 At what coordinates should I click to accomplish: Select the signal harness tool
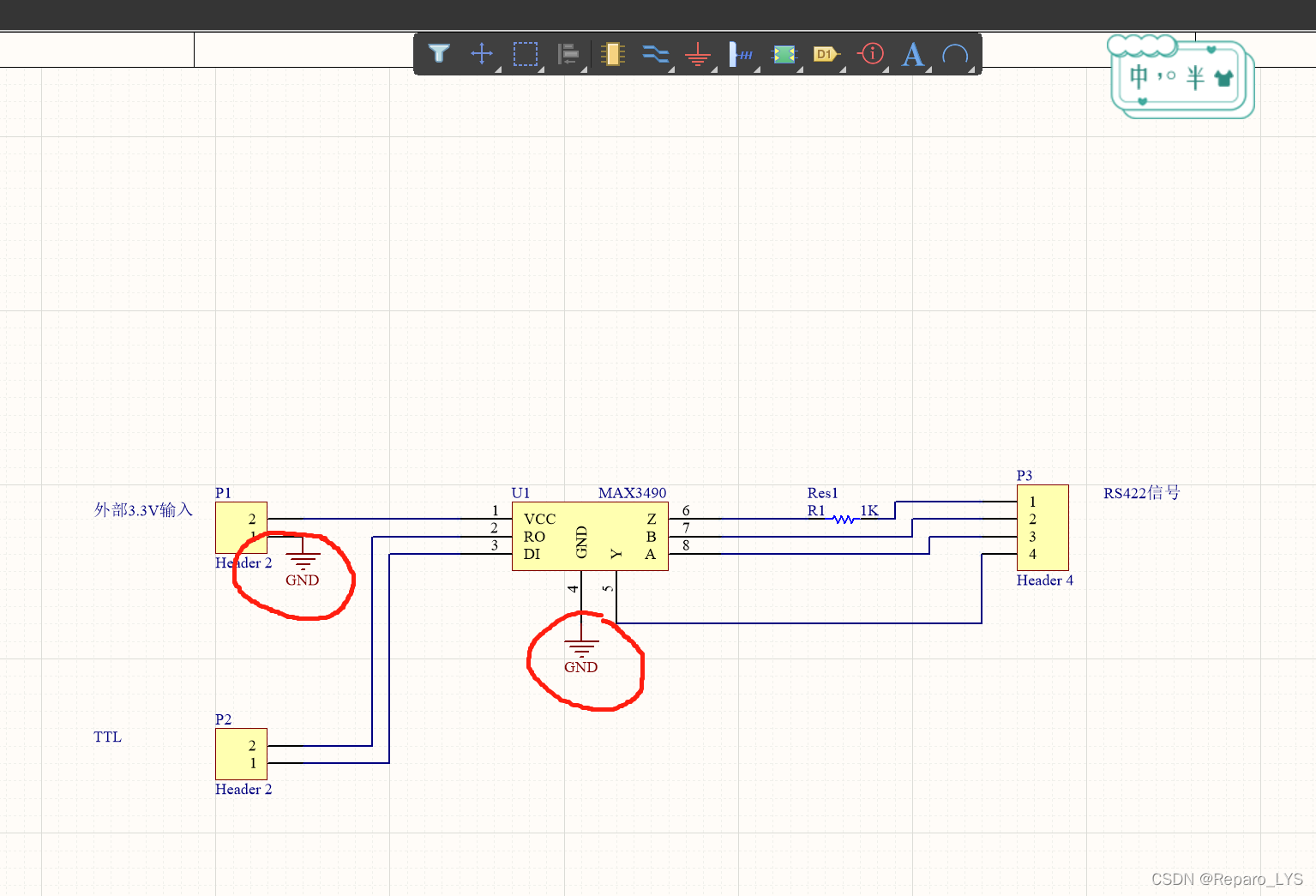[x=741, y=54]
